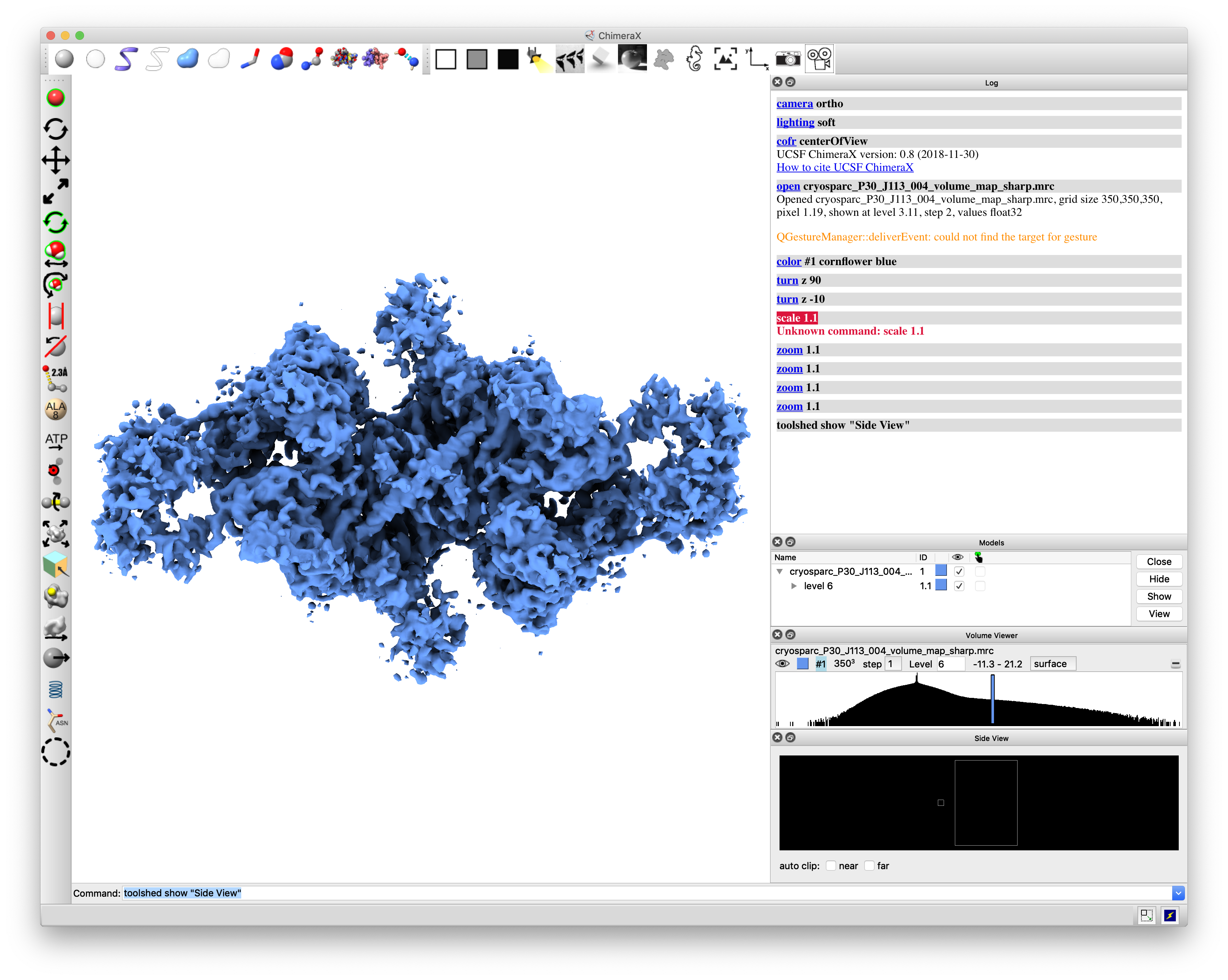The height and width of the screenshot is (980, 1228).
Task: Open the command history dropdown arrow
Action: [x=1178, y=893]
